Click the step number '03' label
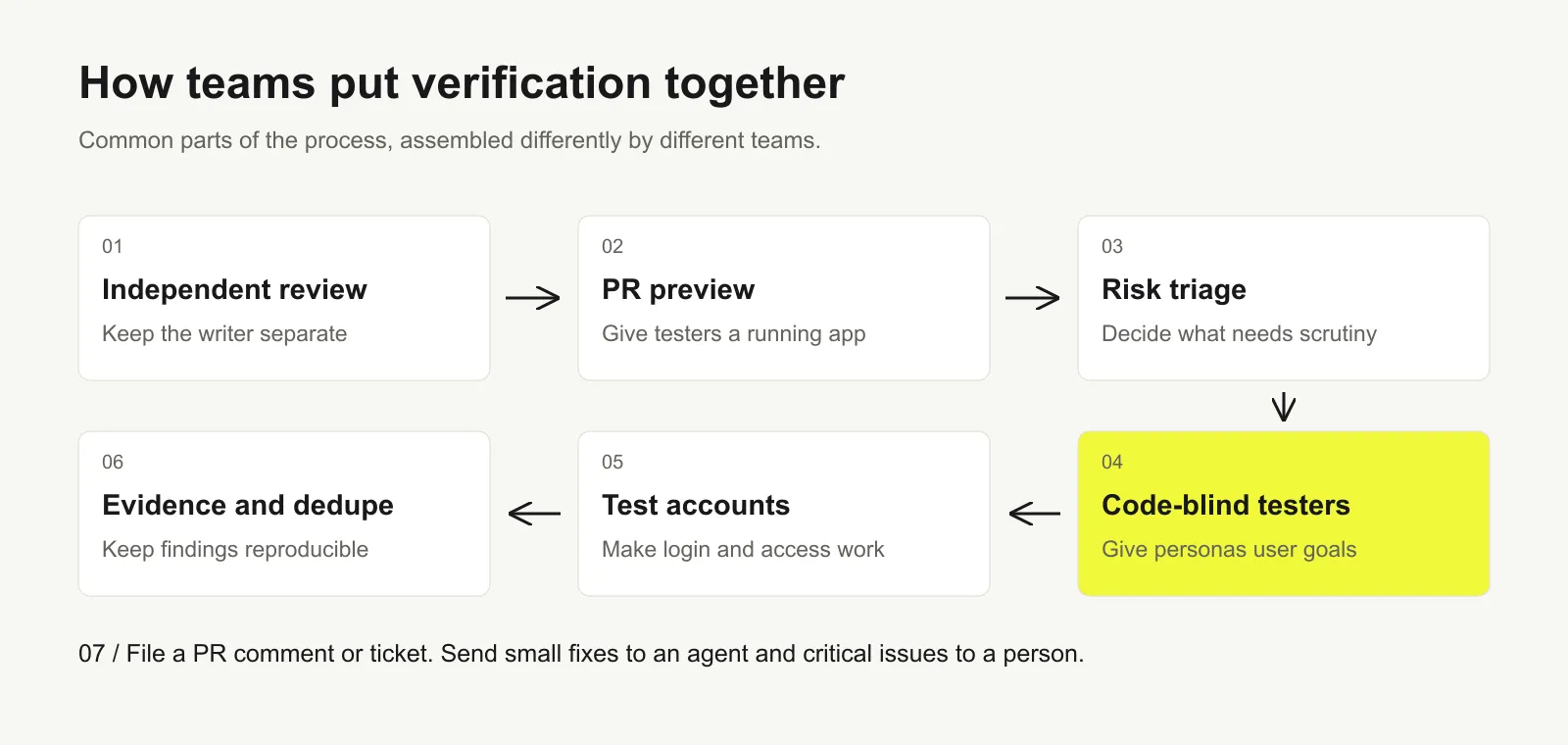Viewport: 1568px width, 745px height. click(x=1112, y=246)
